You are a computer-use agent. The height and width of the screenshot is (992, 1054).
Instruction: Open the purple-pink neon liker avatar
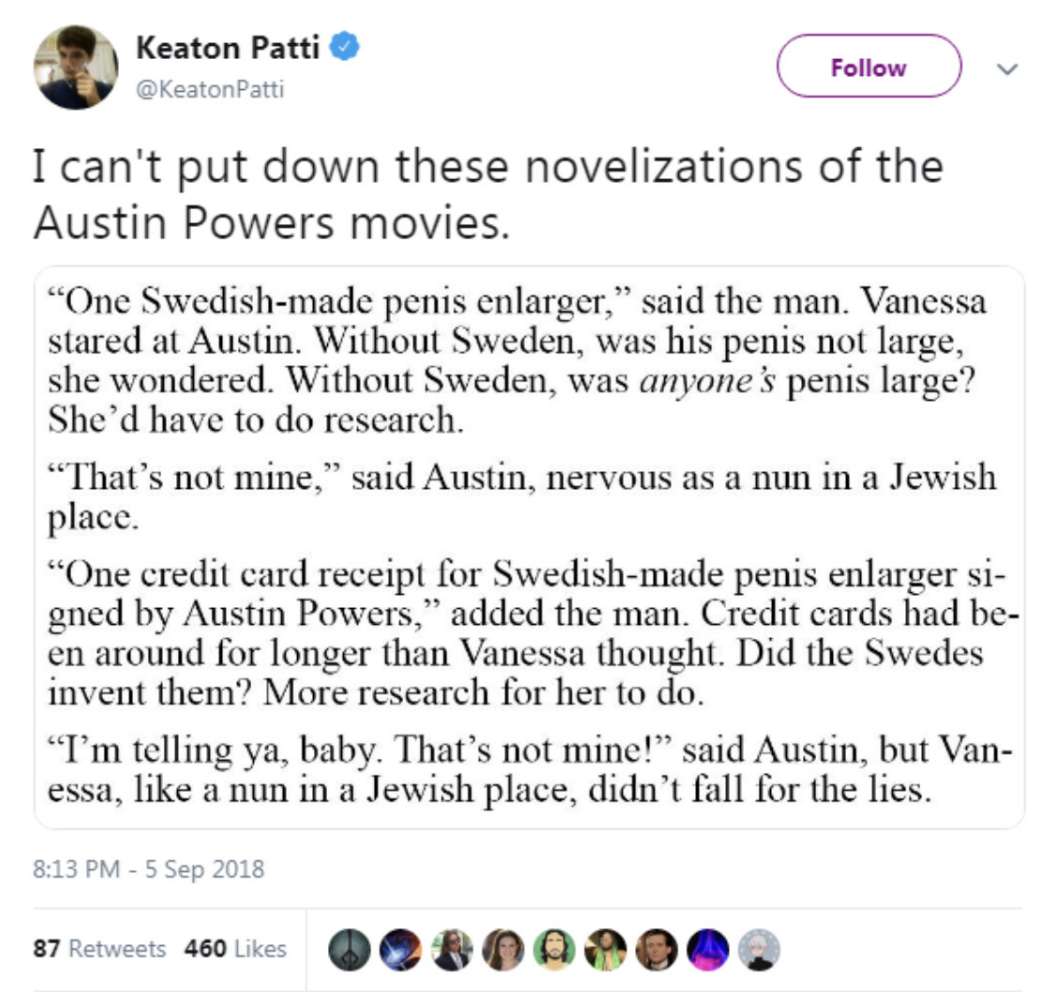coord(707,947)
